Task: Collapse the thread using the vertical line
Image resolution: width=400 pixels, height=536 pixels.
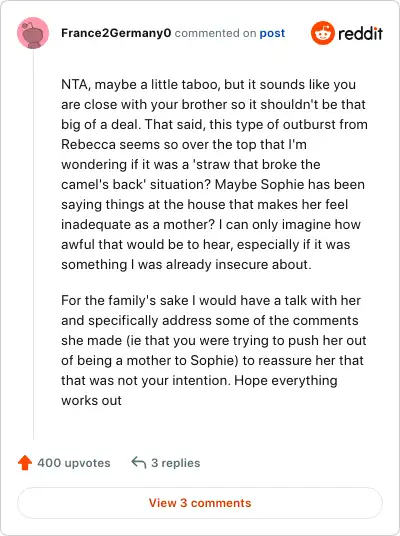Action: click(x=34, y=244)
